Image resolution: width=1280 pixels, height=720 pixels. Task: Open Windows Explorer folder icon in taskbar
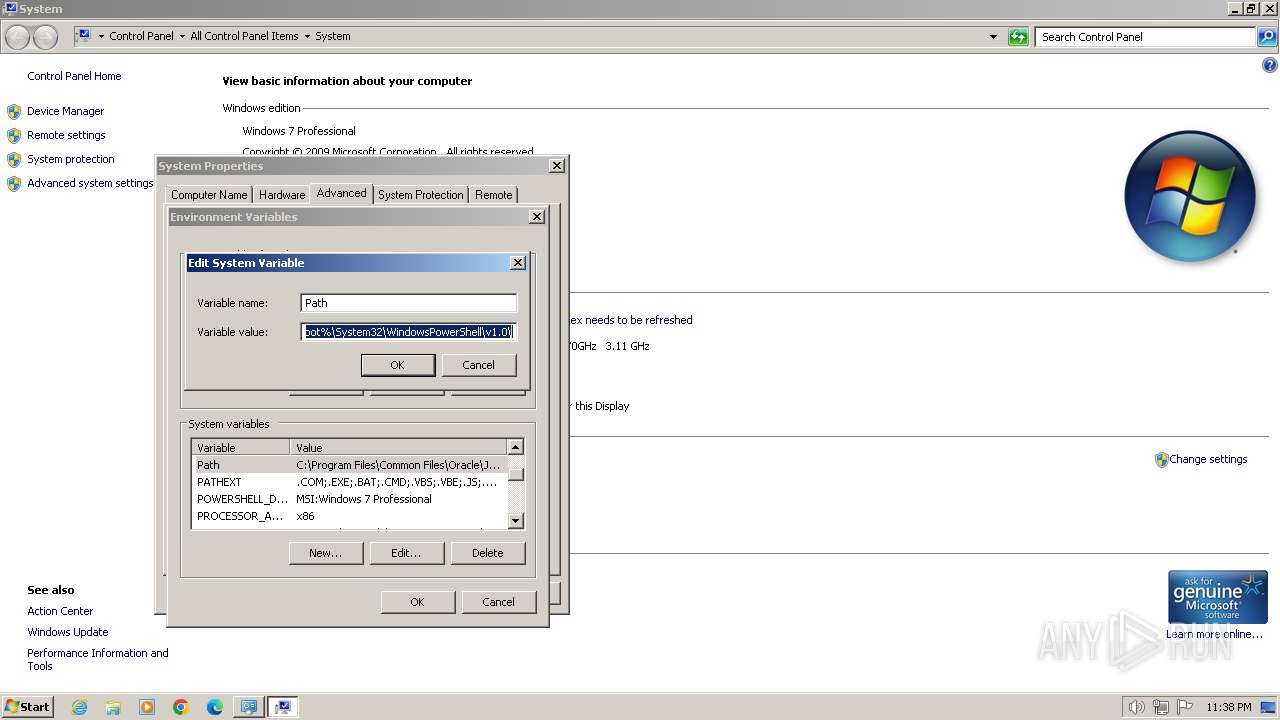pos(113,707)
